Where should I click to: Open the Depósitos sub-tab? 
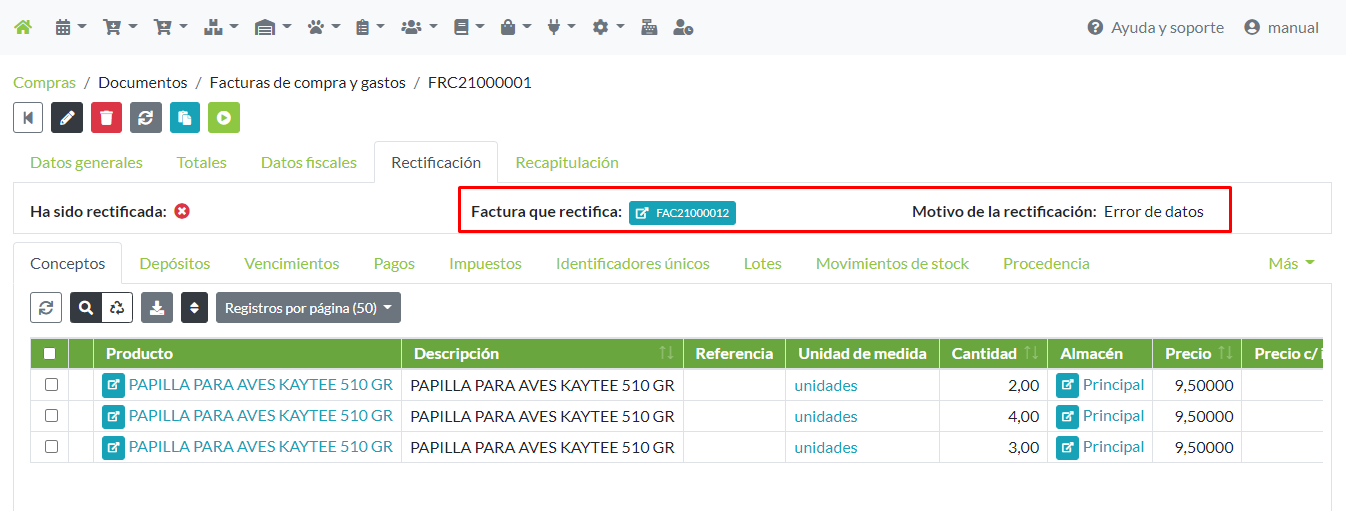click(x=175, y=264)
